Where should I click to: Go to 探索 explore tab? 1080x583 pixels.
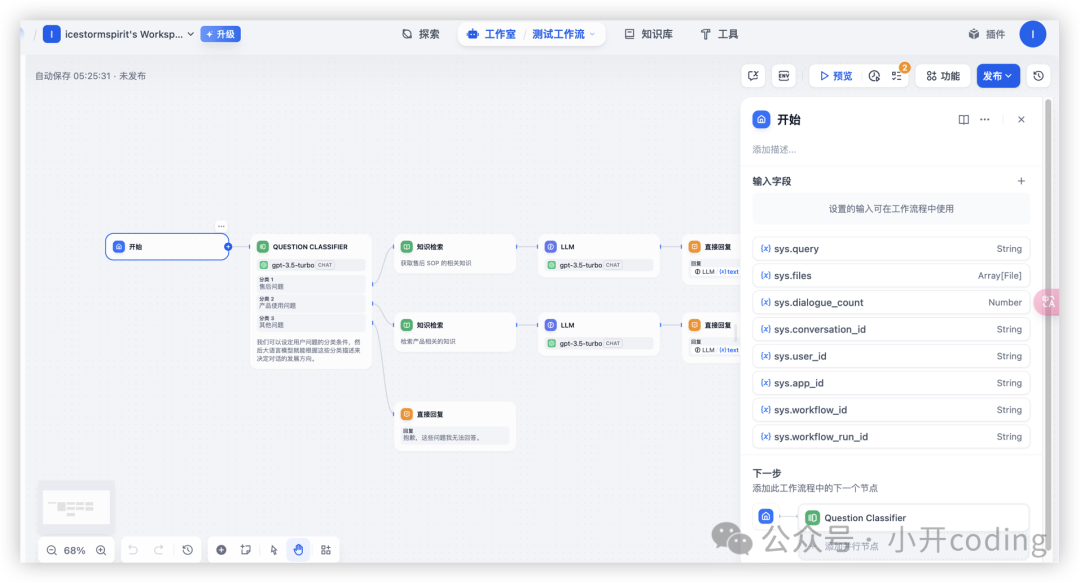pos(421,34)
